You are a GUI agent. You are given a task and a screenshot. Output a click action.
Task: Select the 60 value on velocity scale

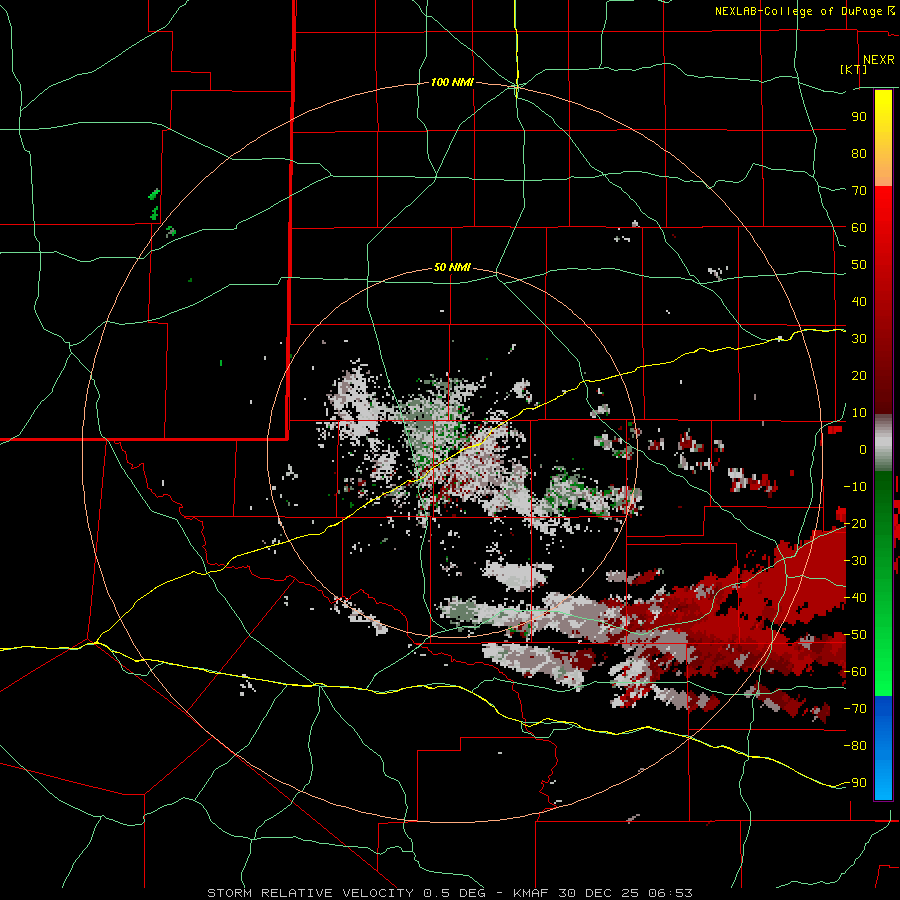[x=859, y=228]
